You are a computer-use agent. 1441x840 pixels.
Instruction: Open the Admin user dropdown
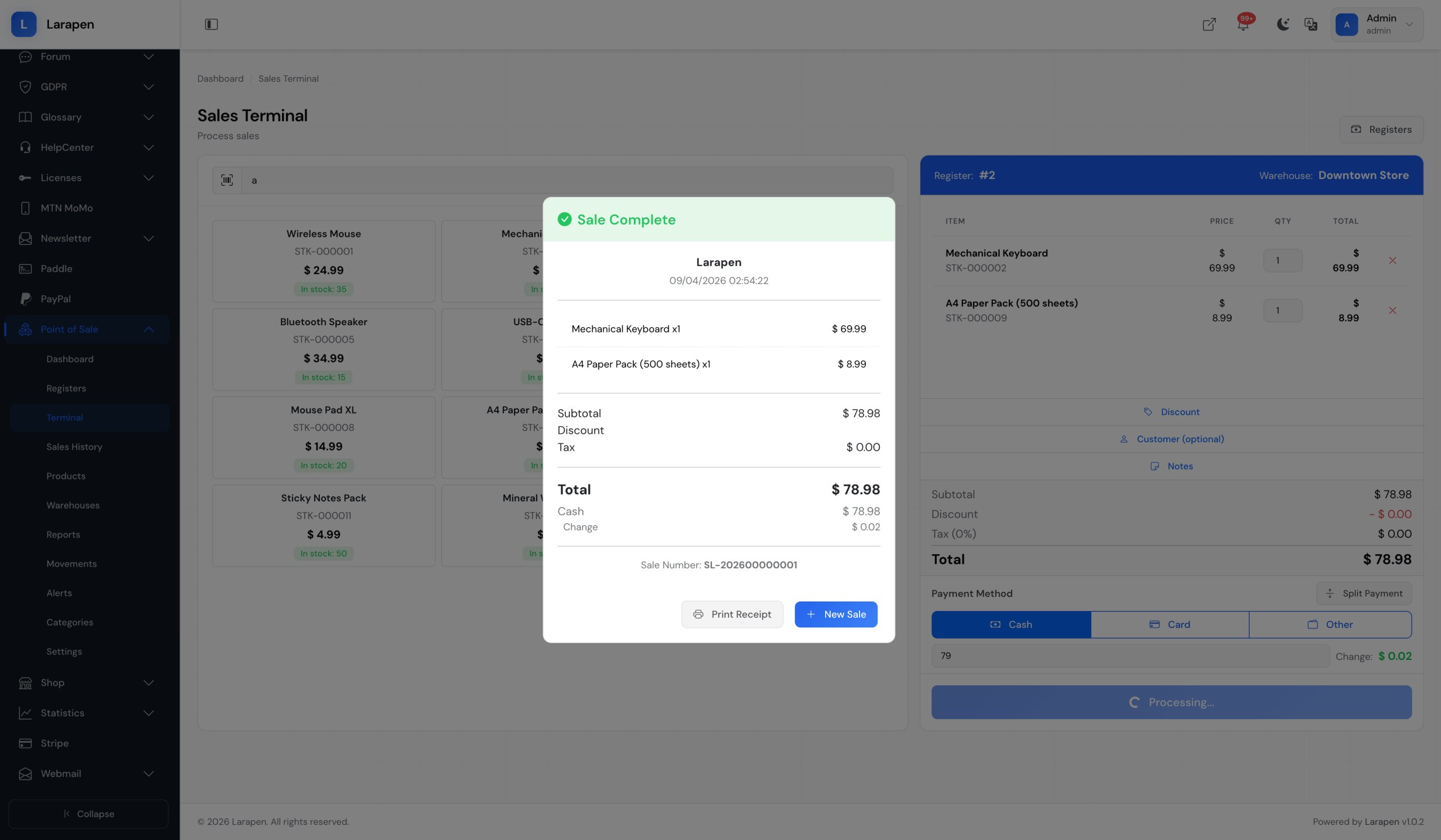[x=1376, y=24]
